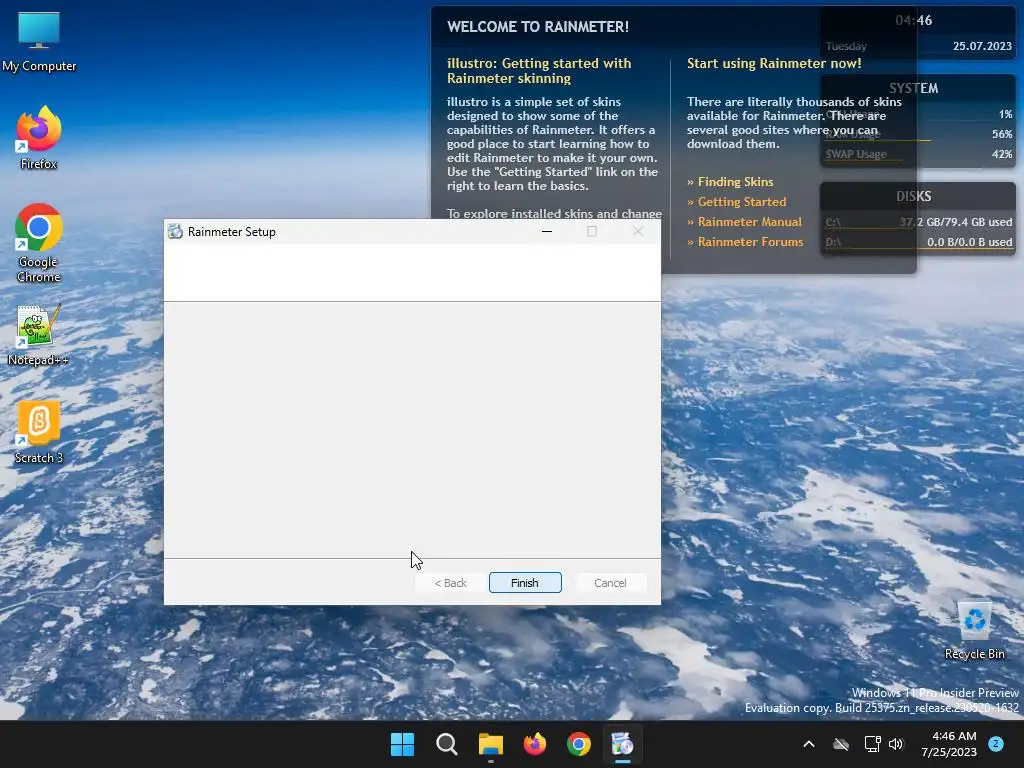Open Firefox from the taskbar

click(535, 744)
